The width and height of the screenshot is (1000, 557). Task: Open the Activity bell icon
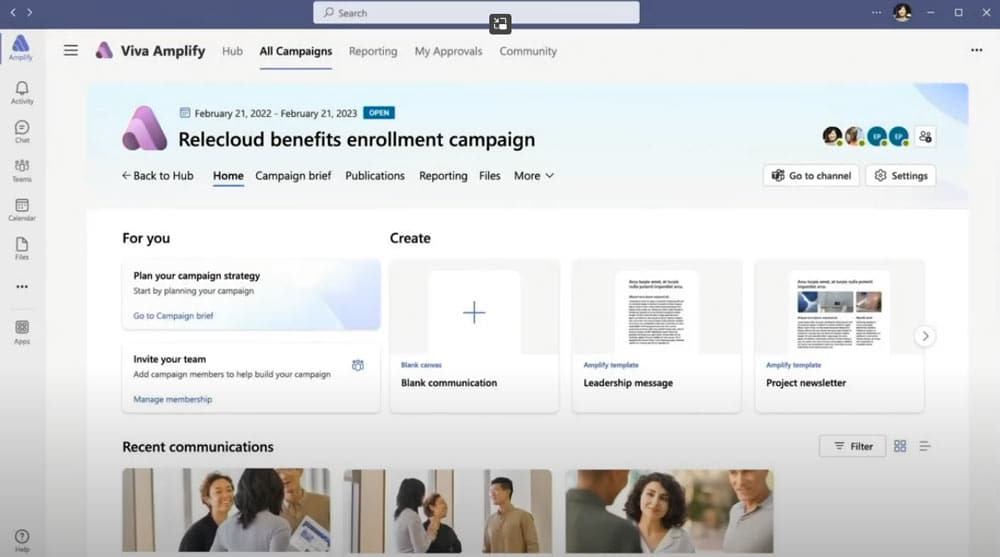pyautogui.click(x=22, y=92)
